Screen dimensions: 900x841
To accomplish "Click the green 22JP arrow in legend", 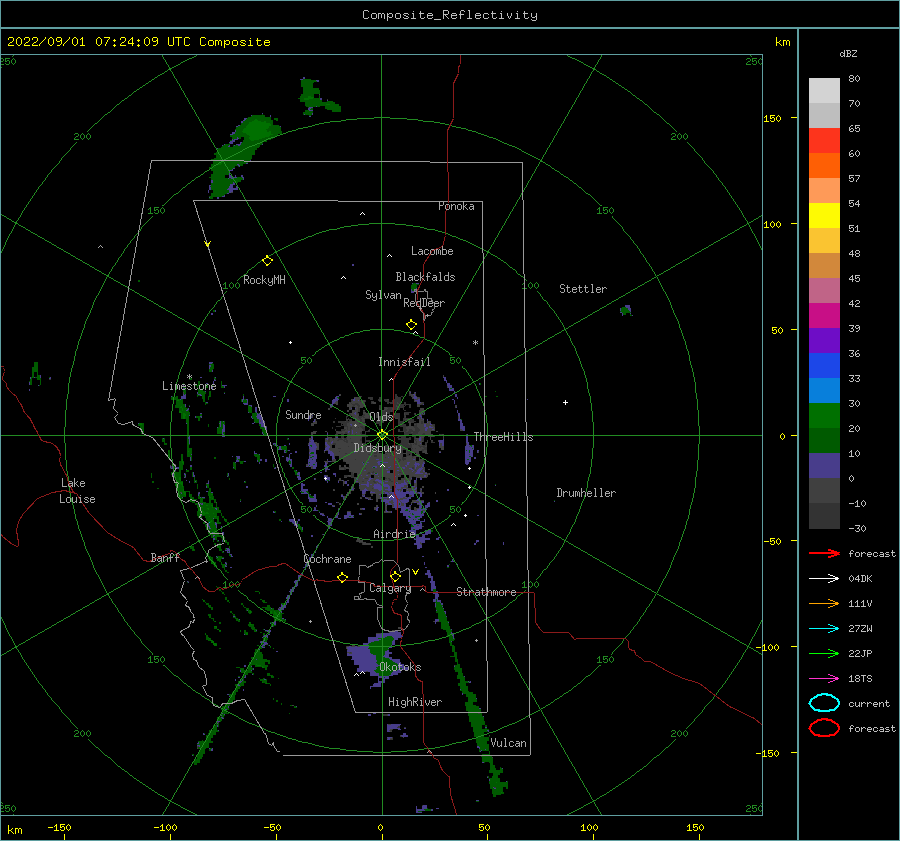I will point(824,653).
